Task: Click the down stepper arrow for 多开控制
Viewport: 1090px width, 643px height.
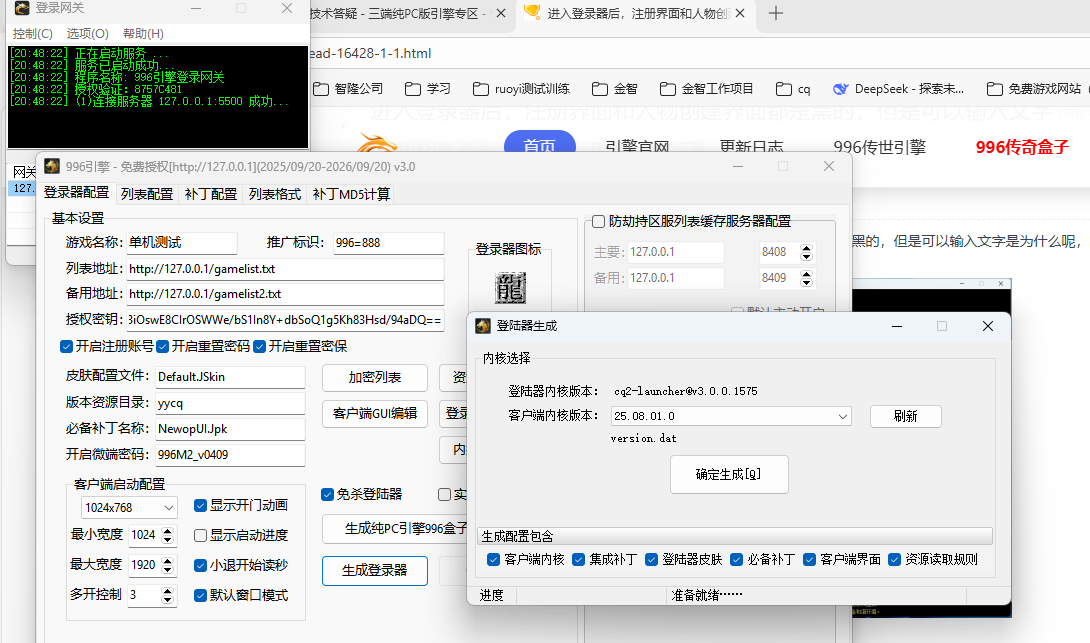Action: coord(166,600)
